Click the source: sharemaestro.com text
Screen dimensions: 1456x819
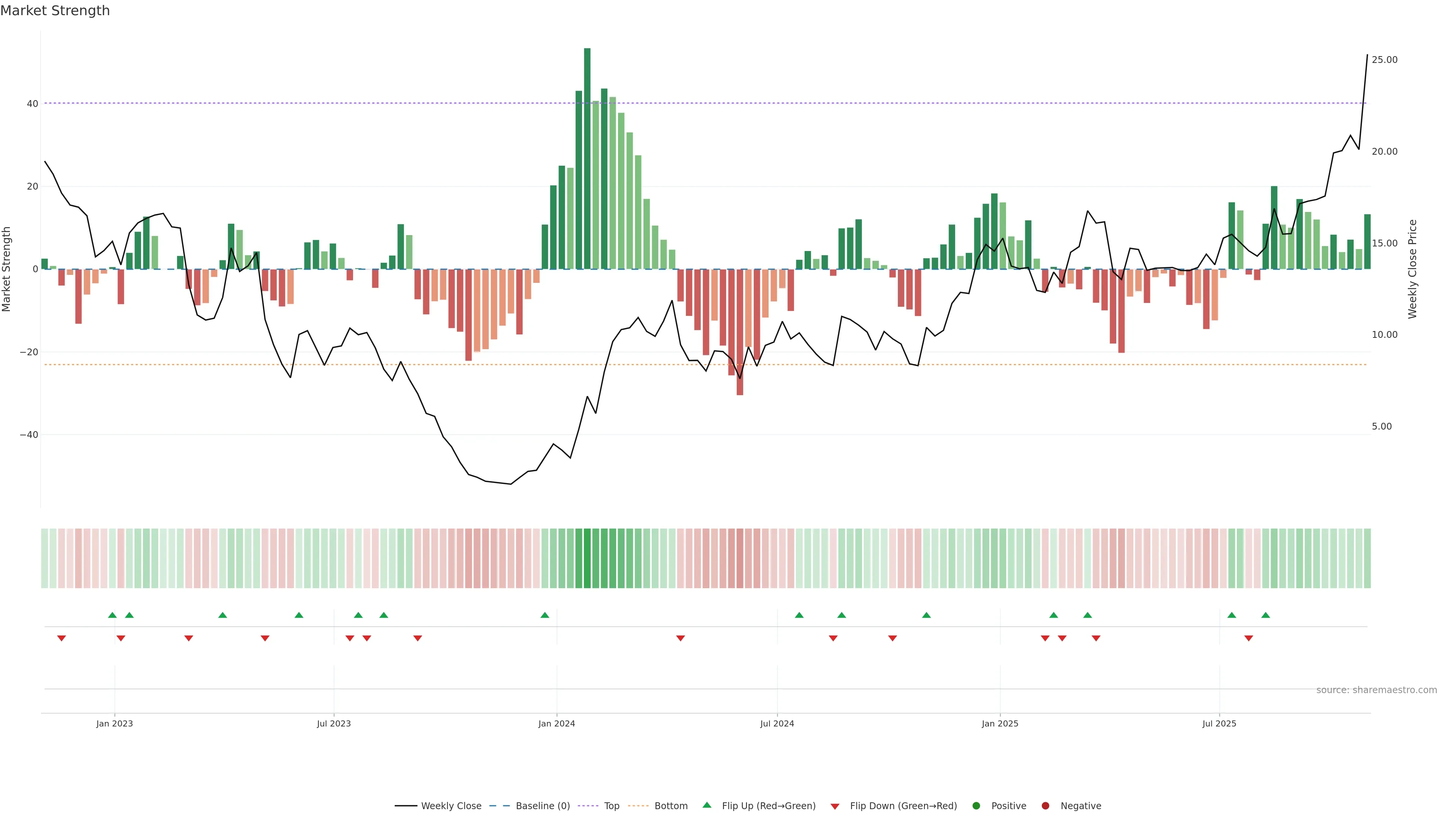1376,690
